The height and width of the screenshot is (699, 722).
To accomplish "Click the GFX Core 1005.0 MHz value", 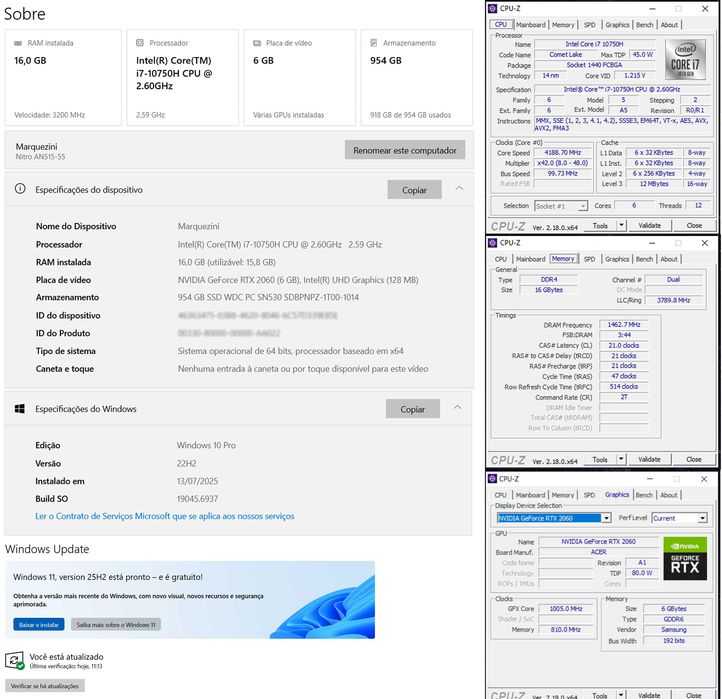I will (x=566, y=609).
